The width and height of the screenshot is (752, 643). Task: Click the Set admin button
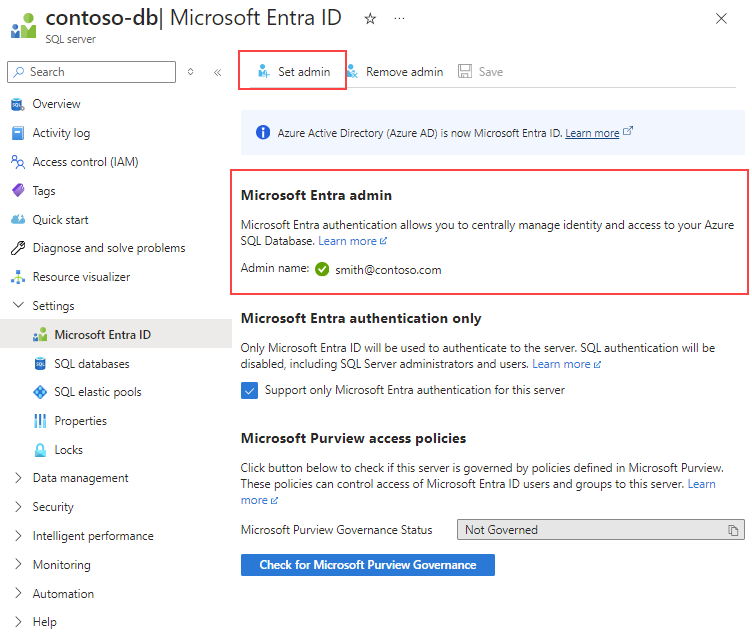293,71
